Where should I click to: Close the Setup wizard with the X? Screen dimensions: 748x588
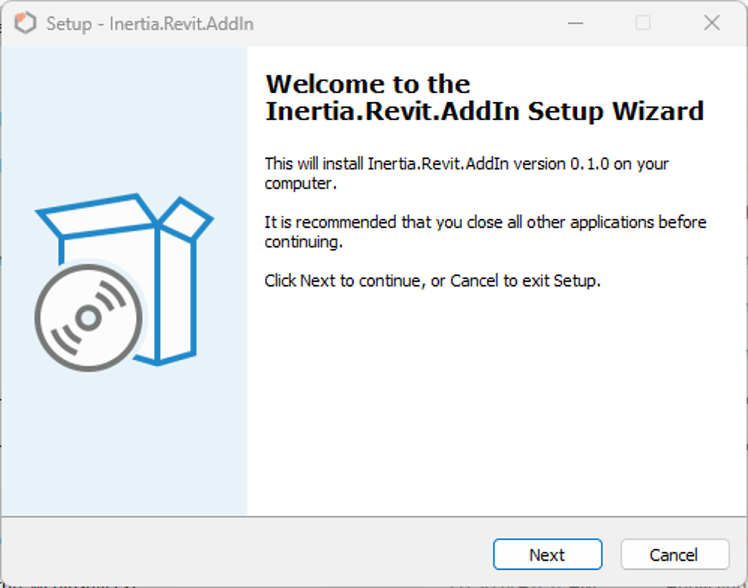click(x=712, y=23)
